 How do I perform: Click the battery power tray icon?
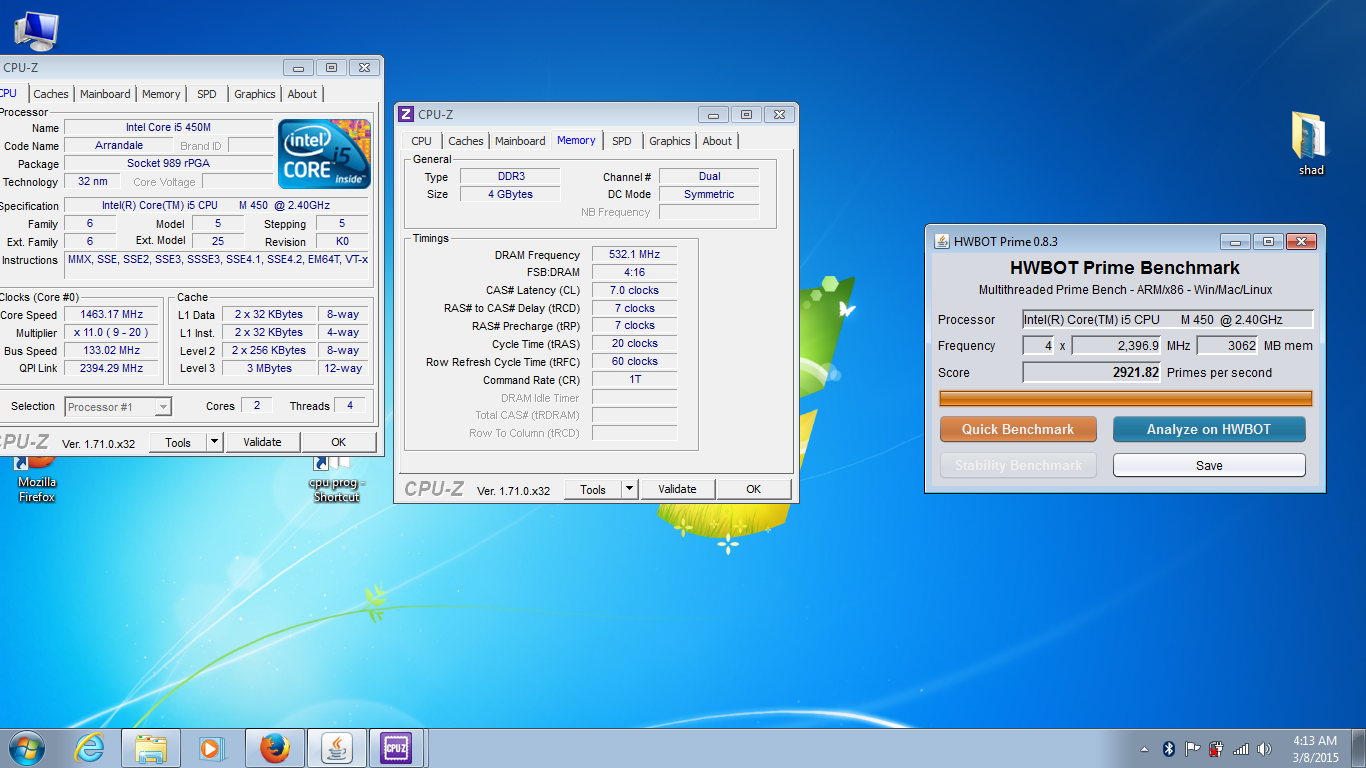pyautogui.click(x=1216, y=749)
